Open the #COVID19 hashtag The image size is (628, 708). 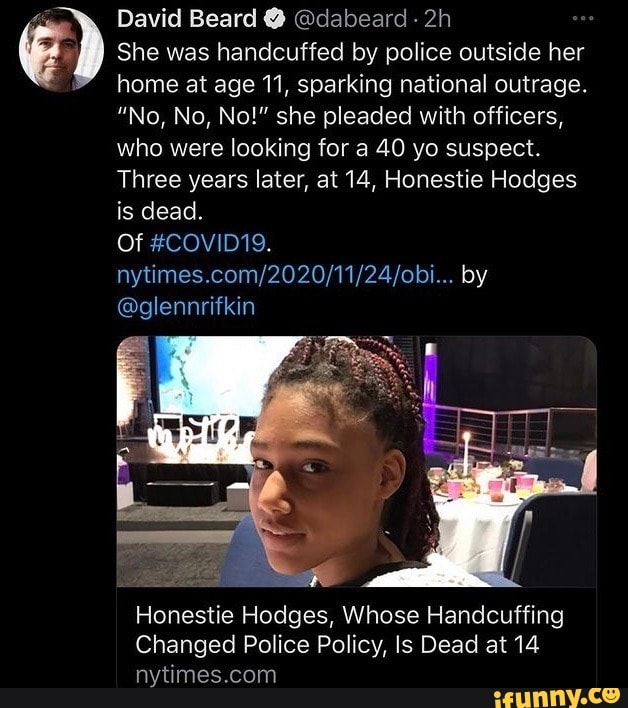point(207,243)
